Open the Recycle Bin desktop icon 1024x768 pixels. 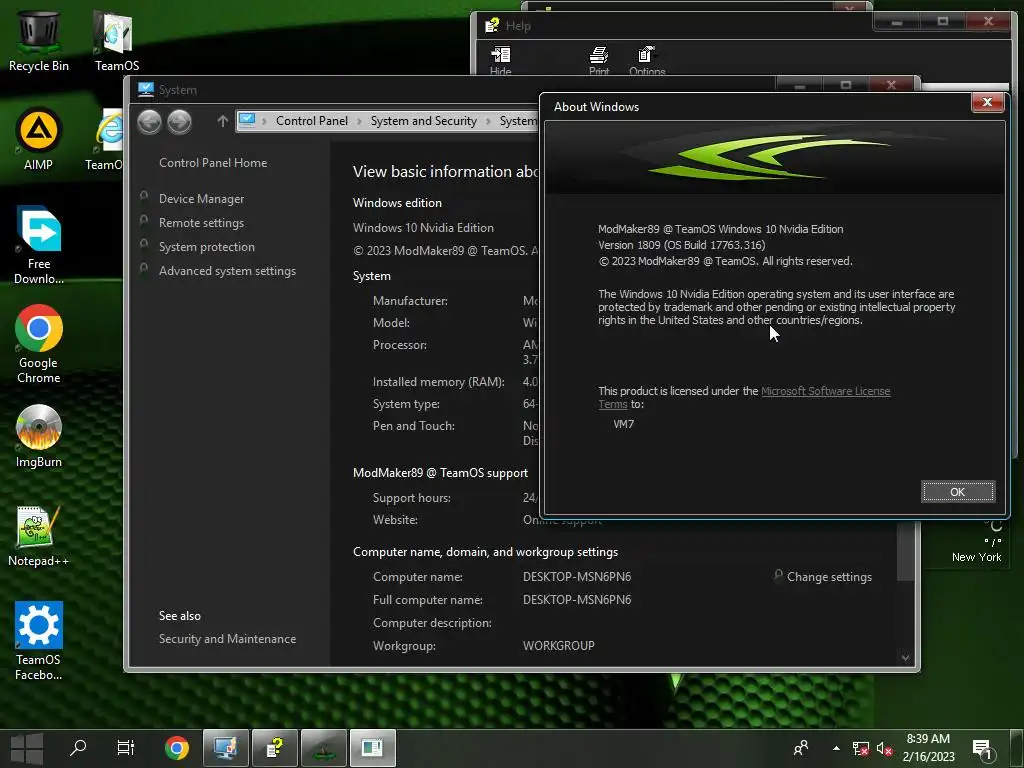39,40
